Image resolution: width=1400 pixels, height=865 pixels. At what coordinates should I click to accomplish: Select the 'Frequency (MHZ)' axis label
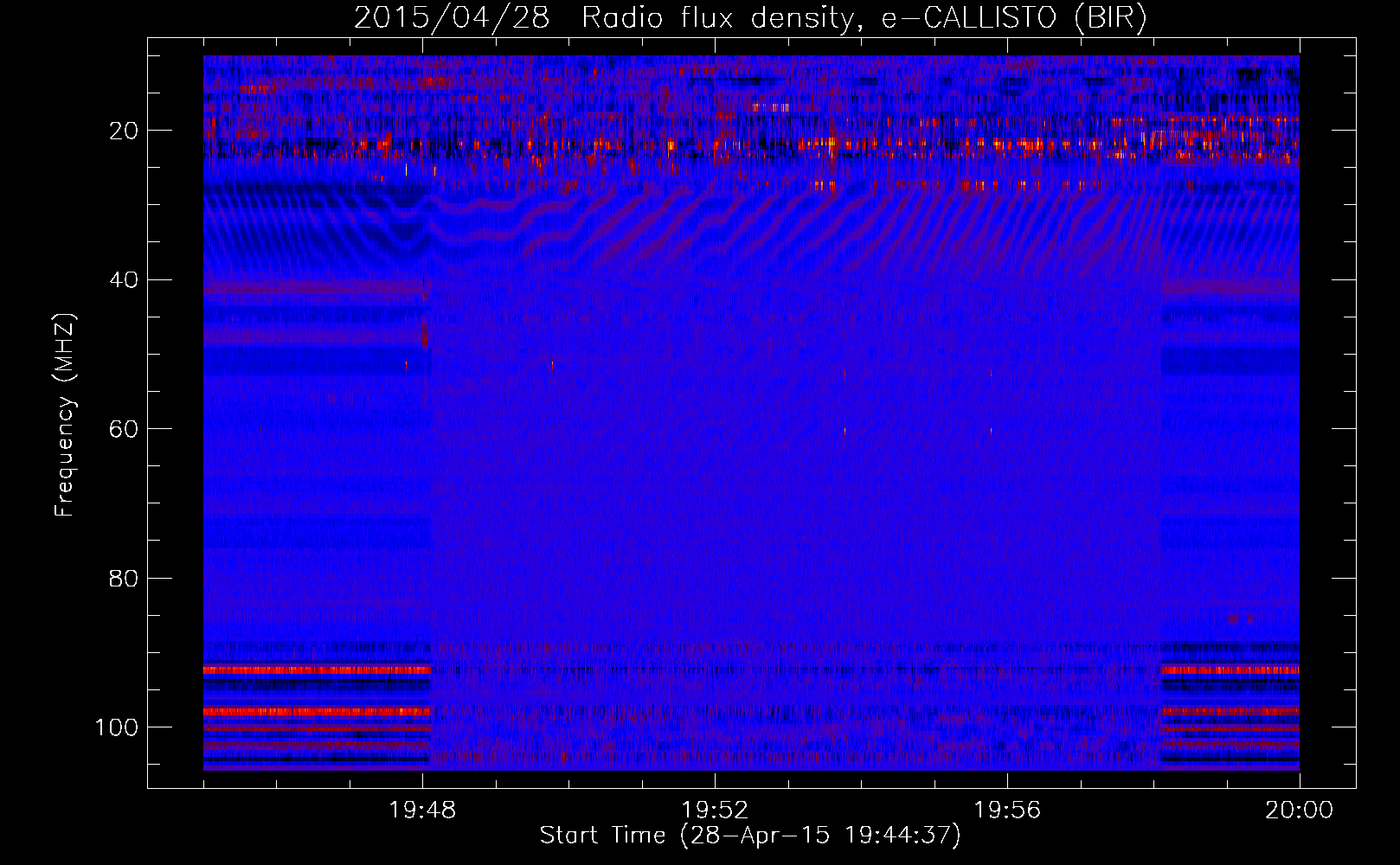(x=66, y=415)
